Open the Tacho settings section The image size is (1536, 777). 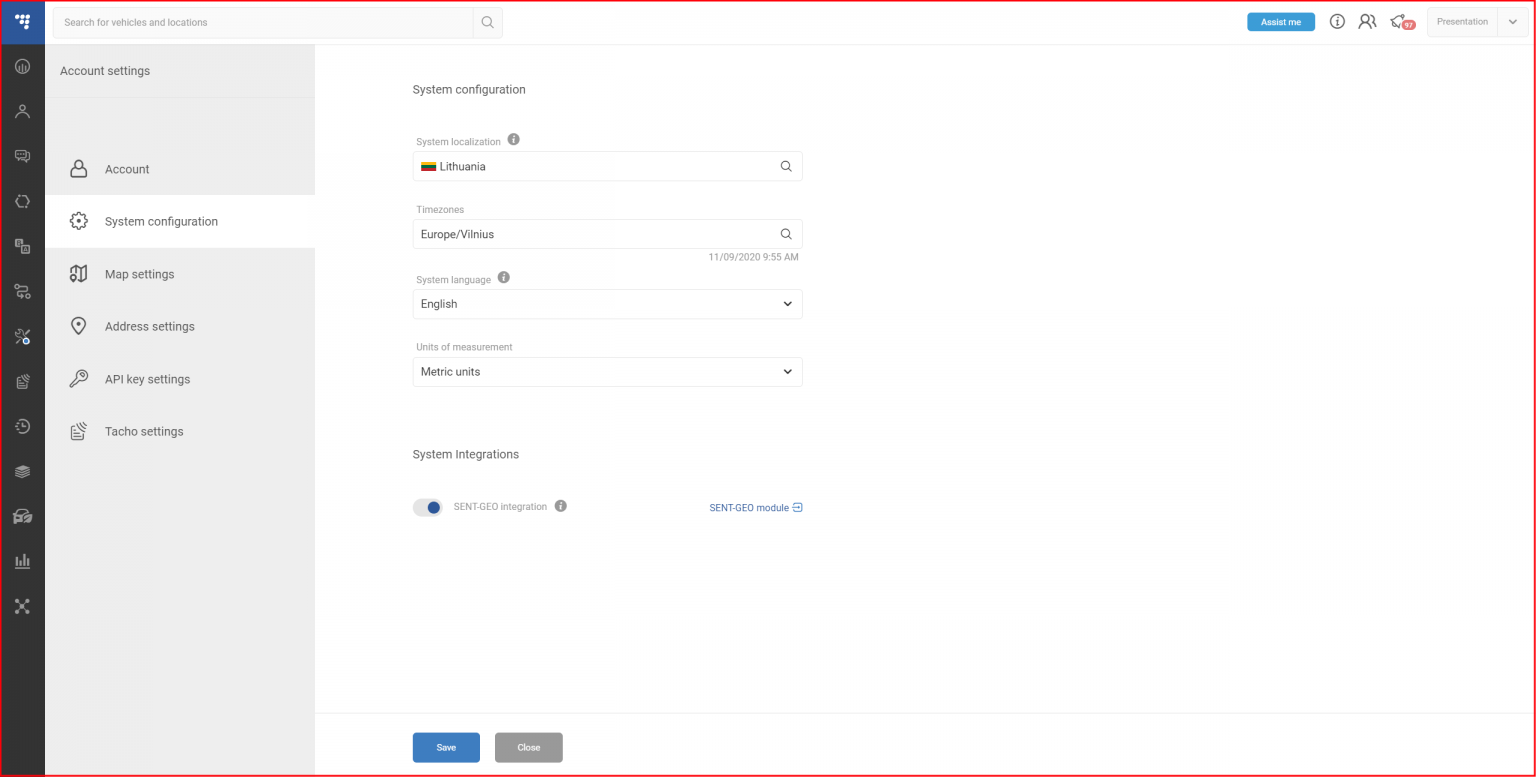(x=144, y=431)
